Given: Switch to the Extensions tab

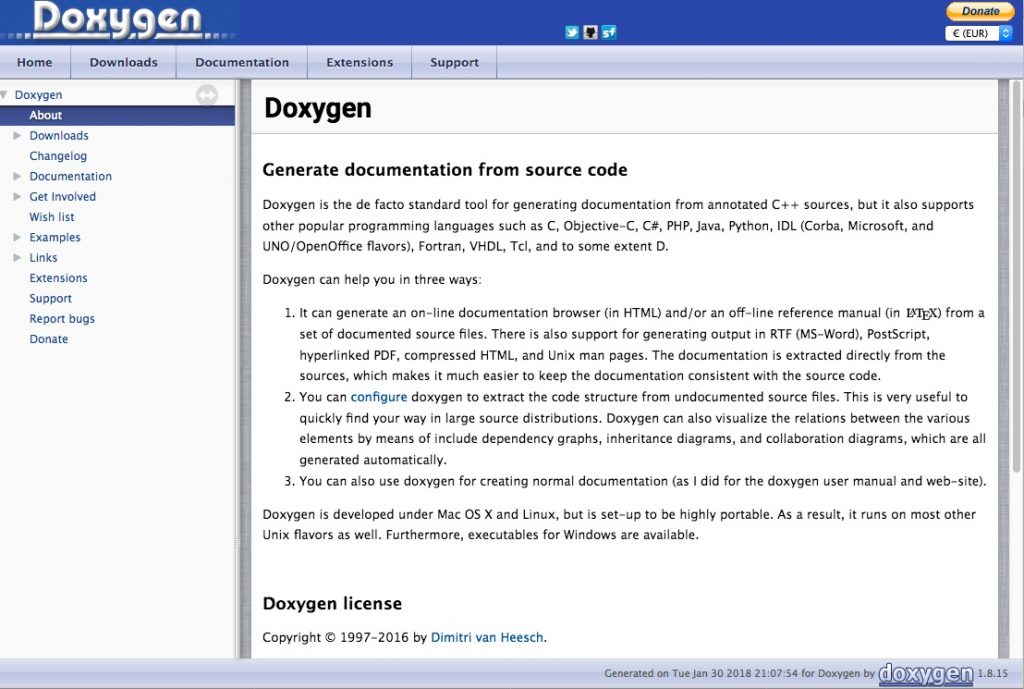Looking at the screenshot, I should tap(359, 61).
